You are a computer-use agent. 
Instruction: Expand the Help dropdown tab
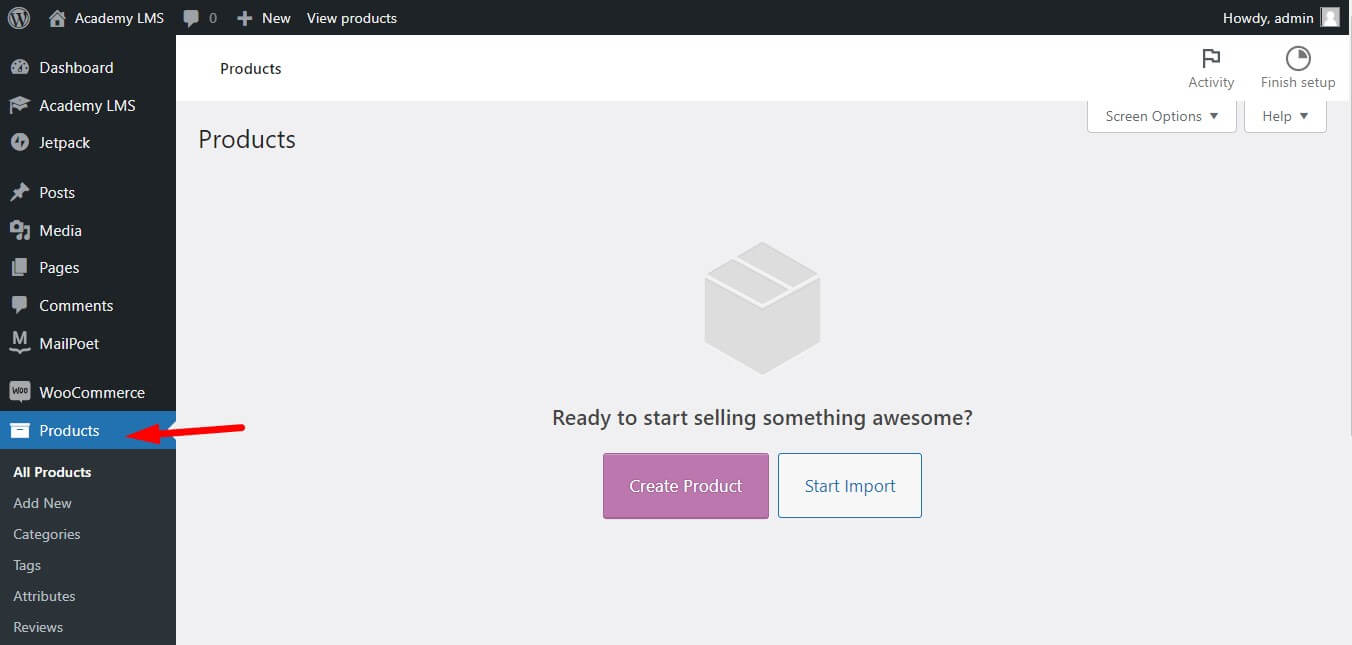(1285, 116)
